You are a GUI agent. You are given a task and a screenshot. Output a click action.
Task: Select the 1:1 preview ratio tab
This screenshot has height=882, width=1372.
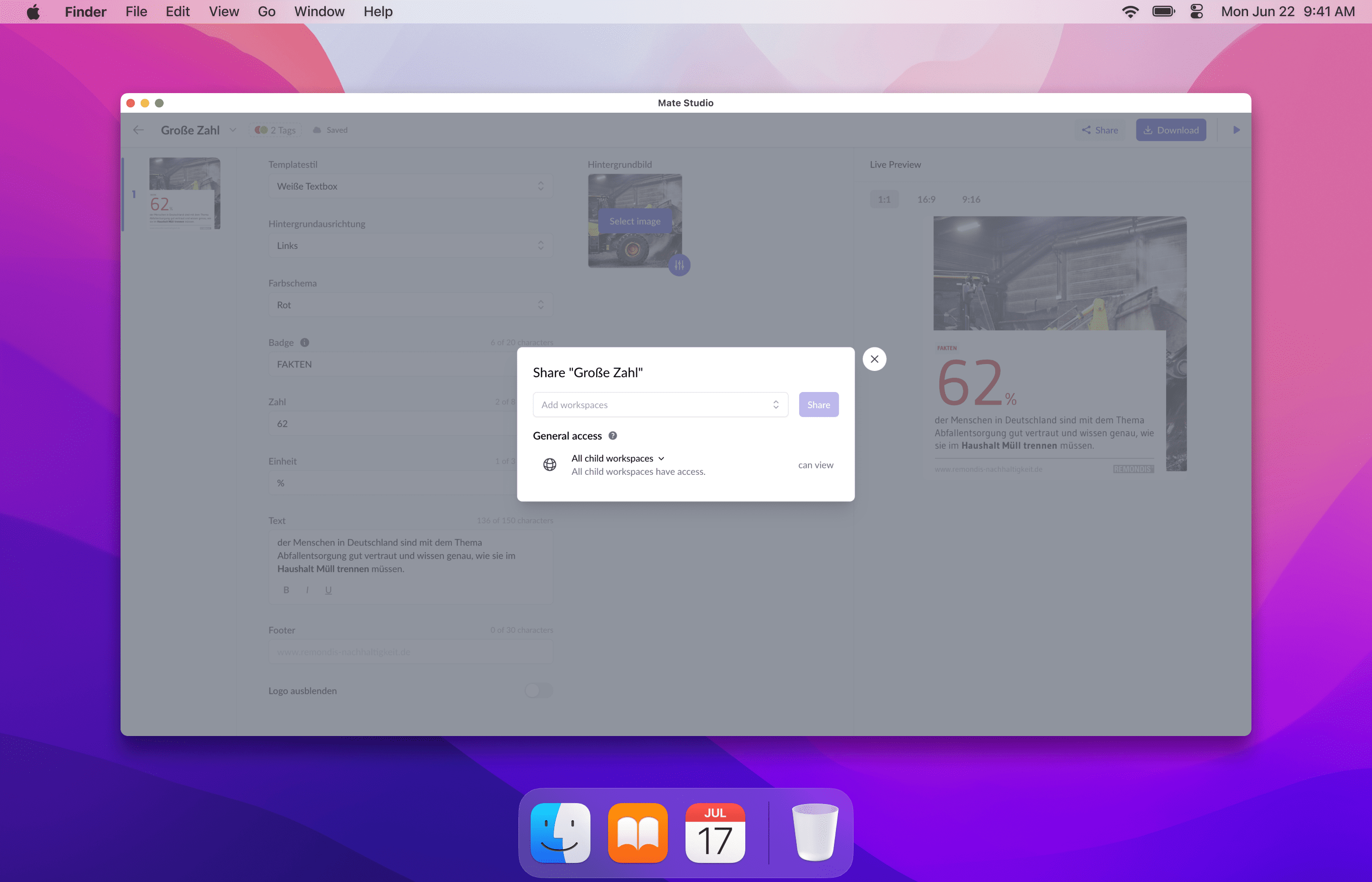884,199
